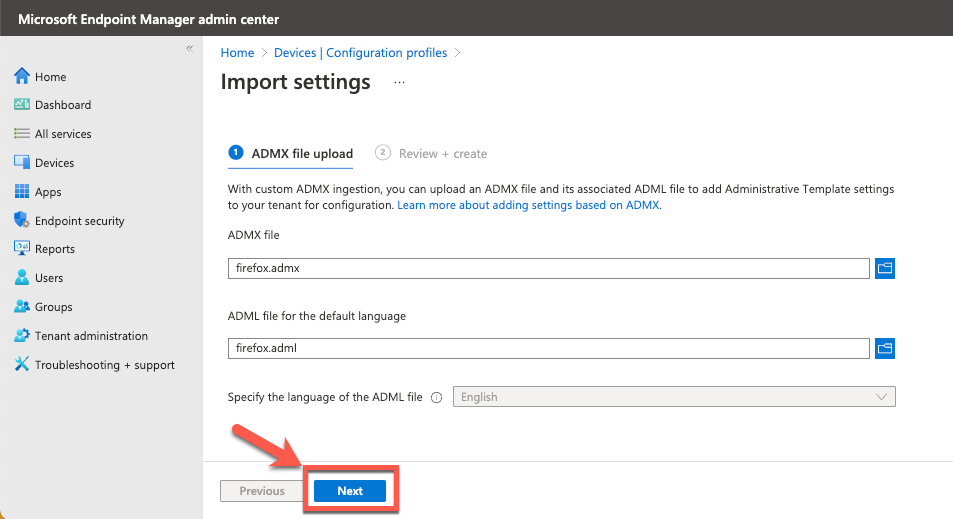Open Learn more about adding settings link
Viewport: 953px width, 519px height.
(529, 205)
